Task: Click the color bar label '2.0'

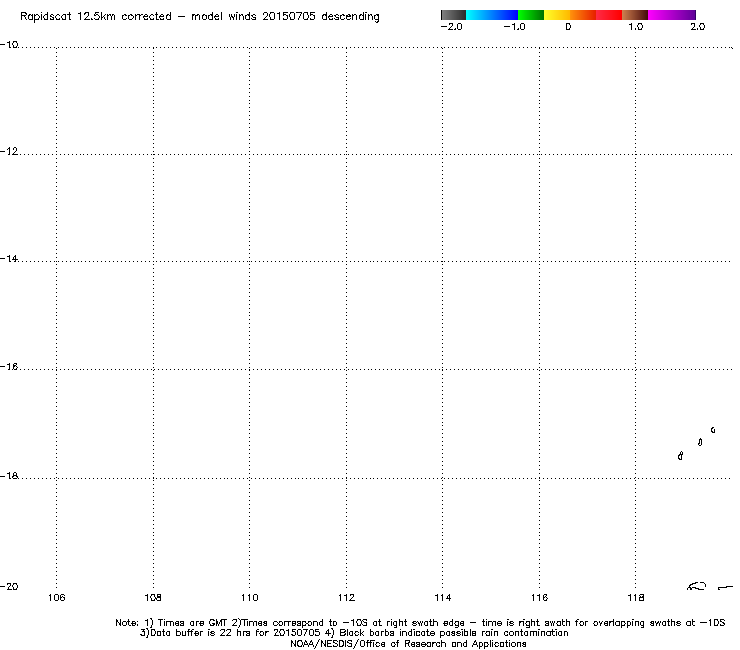Action: pyautogui.click(x=698, y=27)
